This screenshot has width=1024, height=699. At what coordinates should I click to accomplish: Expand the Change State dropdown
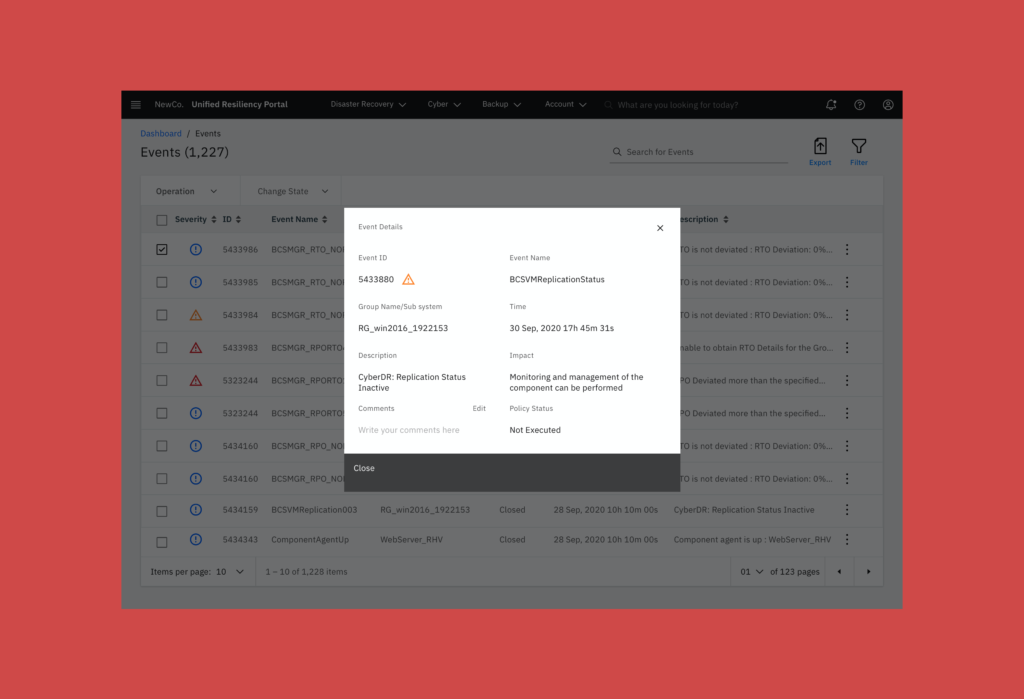tap(290, 191)
